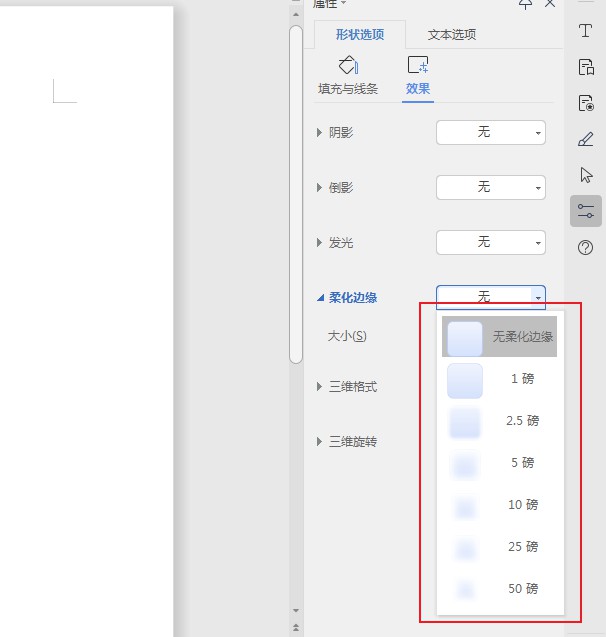Close the properties panel
606x637 pixels.
tap(550, 4)
